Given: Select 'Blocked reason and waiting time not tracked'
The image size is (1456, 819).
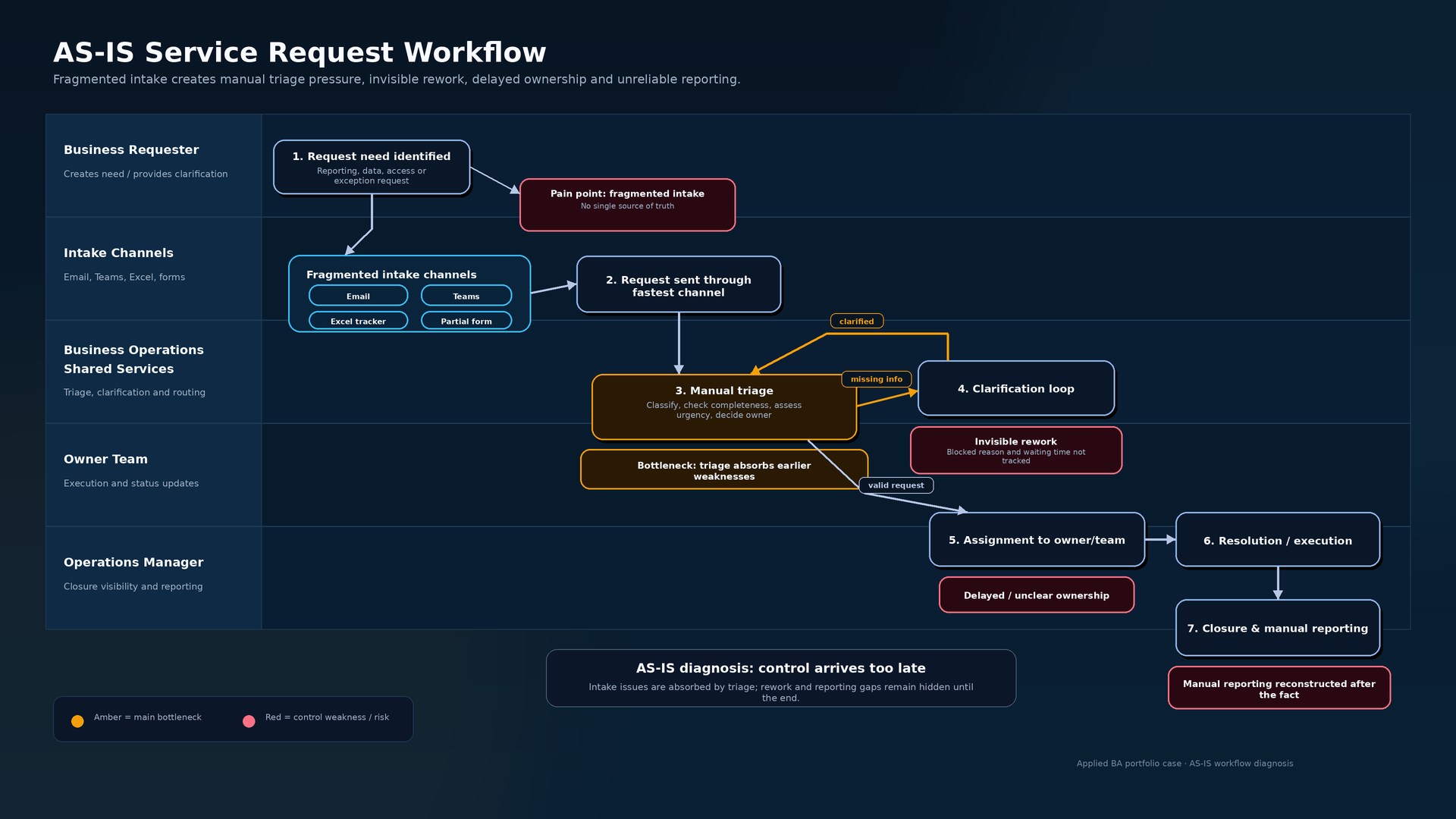Looking at the screenshot, I should (1016, 457).
